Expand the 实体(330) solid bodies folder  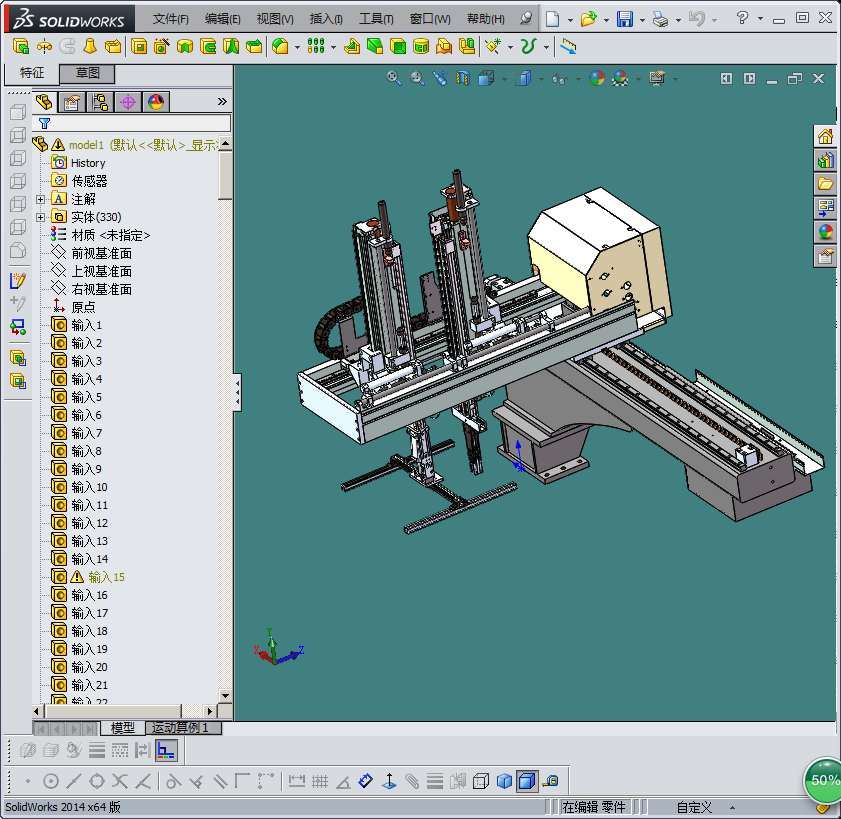[x=41, y=217]
